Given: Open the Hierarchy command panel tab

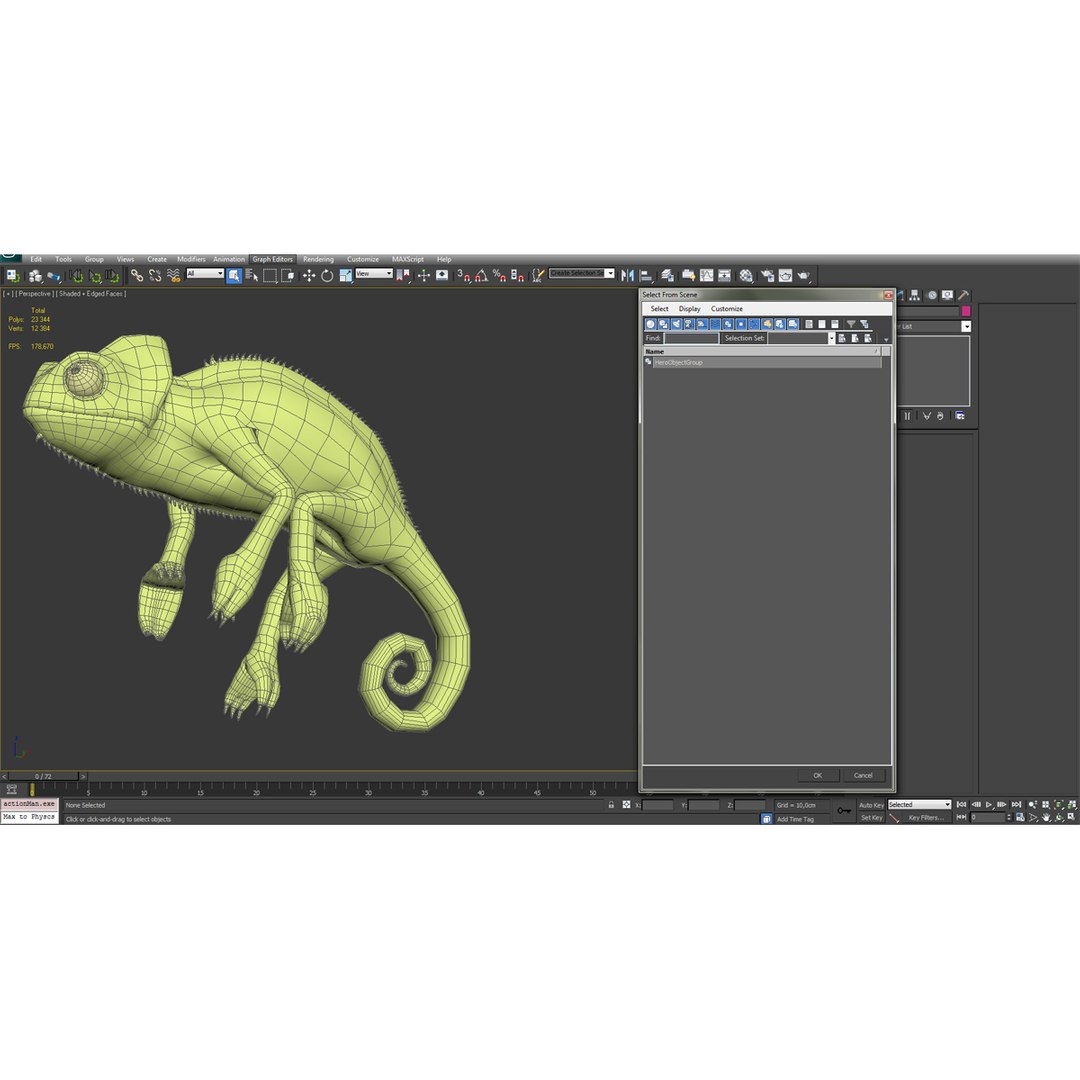Looking at the screenshot, I should 915,295.
